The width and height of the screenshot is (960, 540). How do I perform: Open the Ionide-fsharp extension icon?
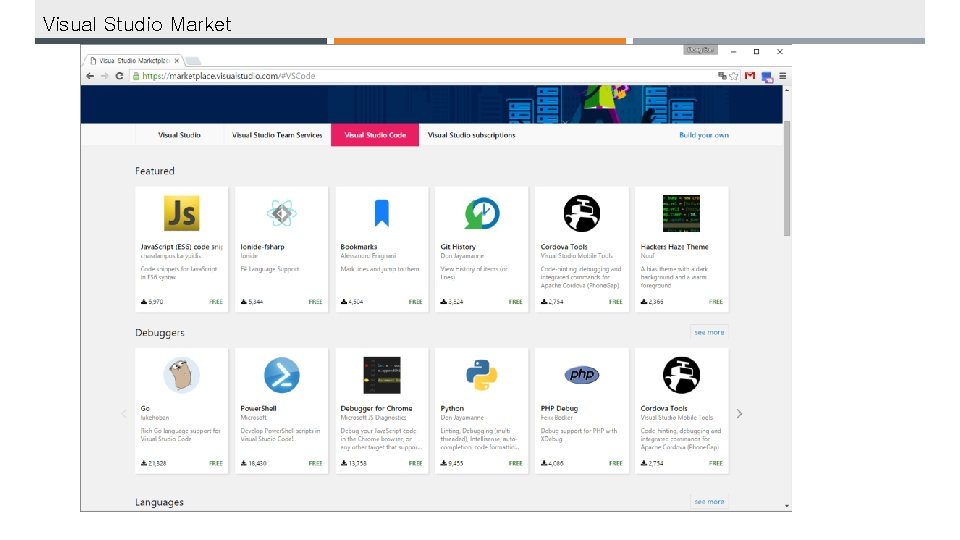282,213
